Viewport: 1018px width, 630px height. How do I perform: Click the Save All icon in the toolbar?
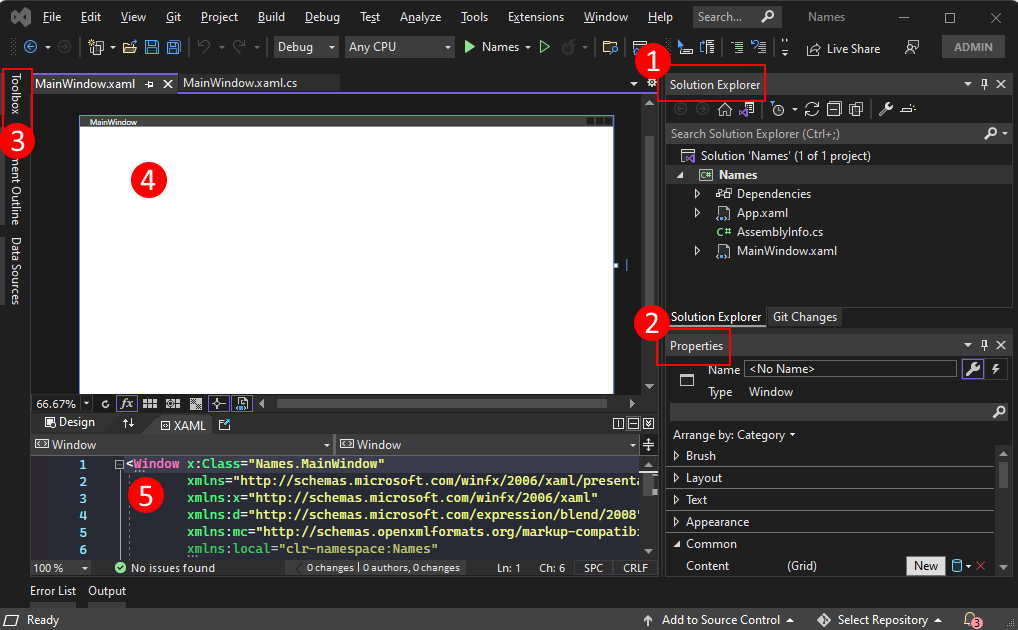172,46
